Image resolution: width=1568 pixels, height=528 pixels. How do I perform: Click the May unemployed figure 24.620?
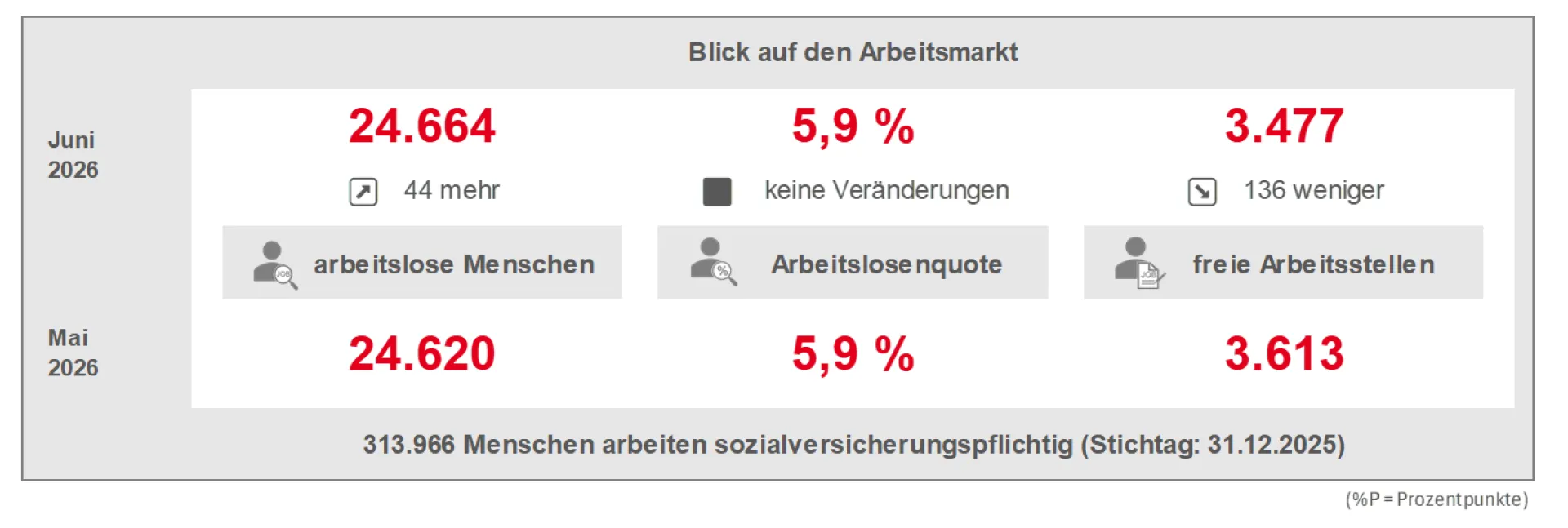point(422,354)
